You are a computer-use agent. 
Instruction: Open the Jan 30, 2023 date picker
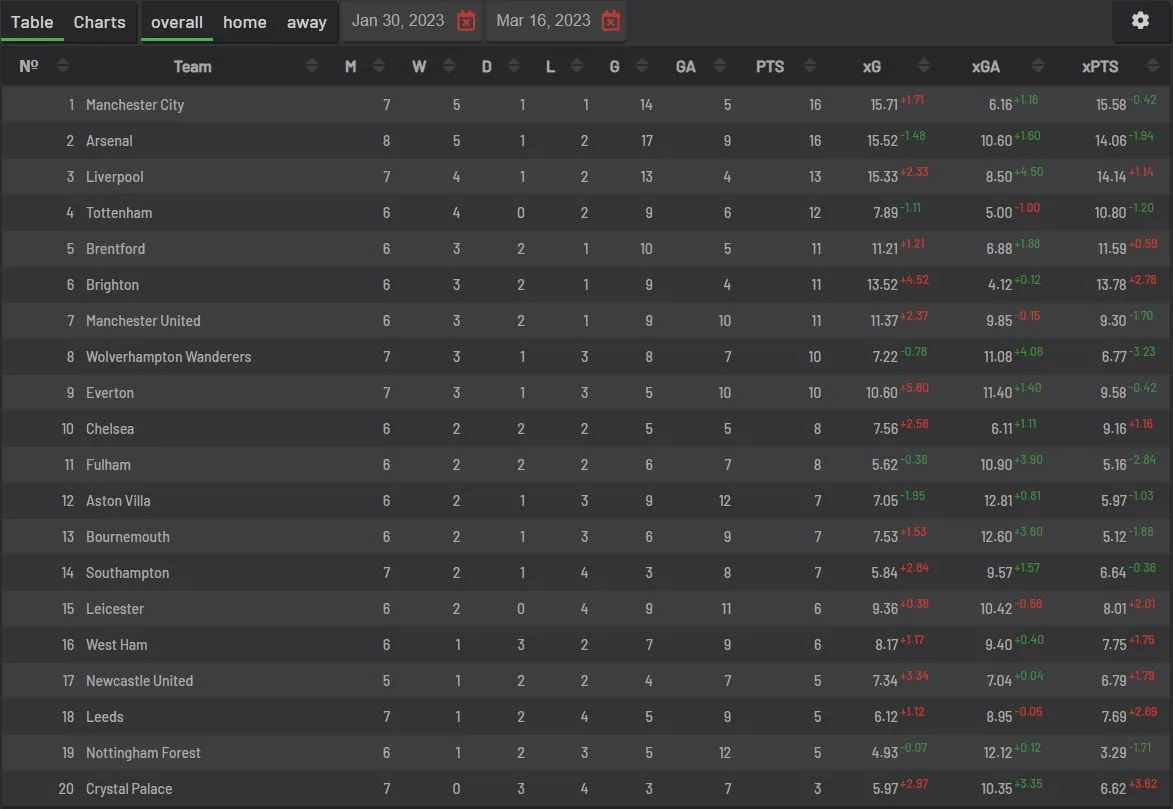[x=398, y=21]
